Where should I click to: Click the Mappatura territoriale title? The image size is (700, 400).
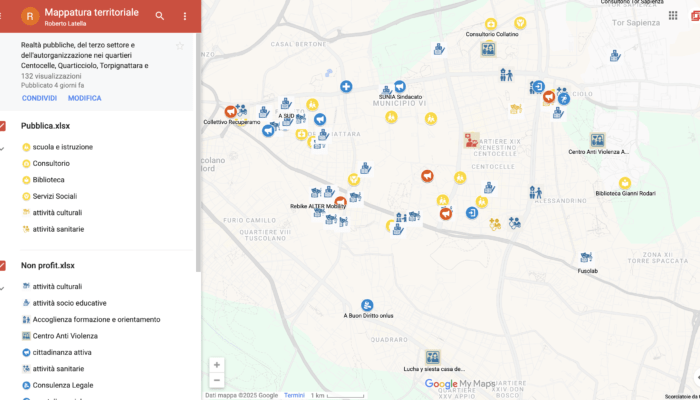coord(92,12)
